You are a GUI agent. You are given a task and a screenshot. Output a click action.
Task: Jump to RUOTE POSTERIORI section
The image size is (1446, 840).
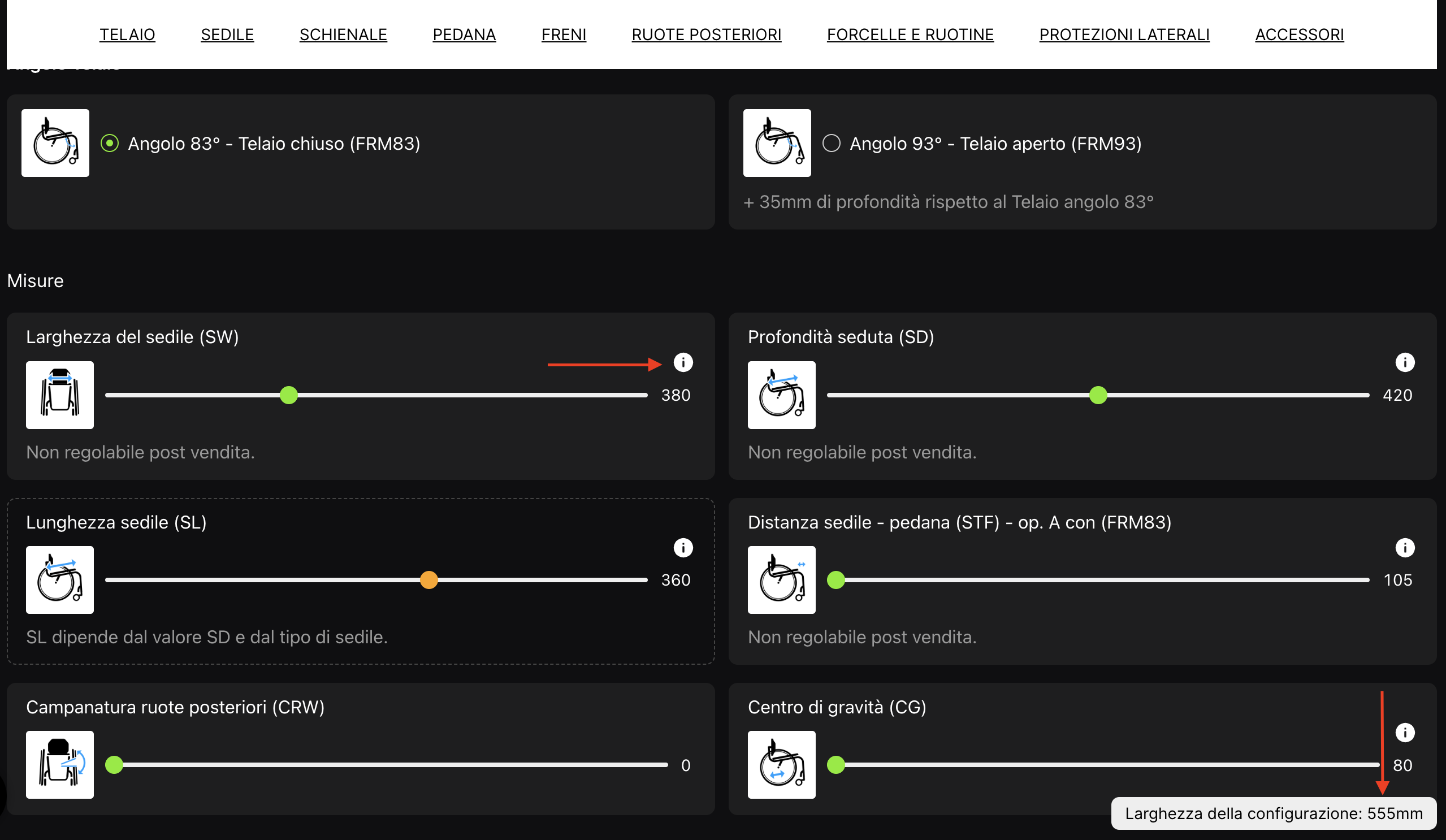(706, 34)
